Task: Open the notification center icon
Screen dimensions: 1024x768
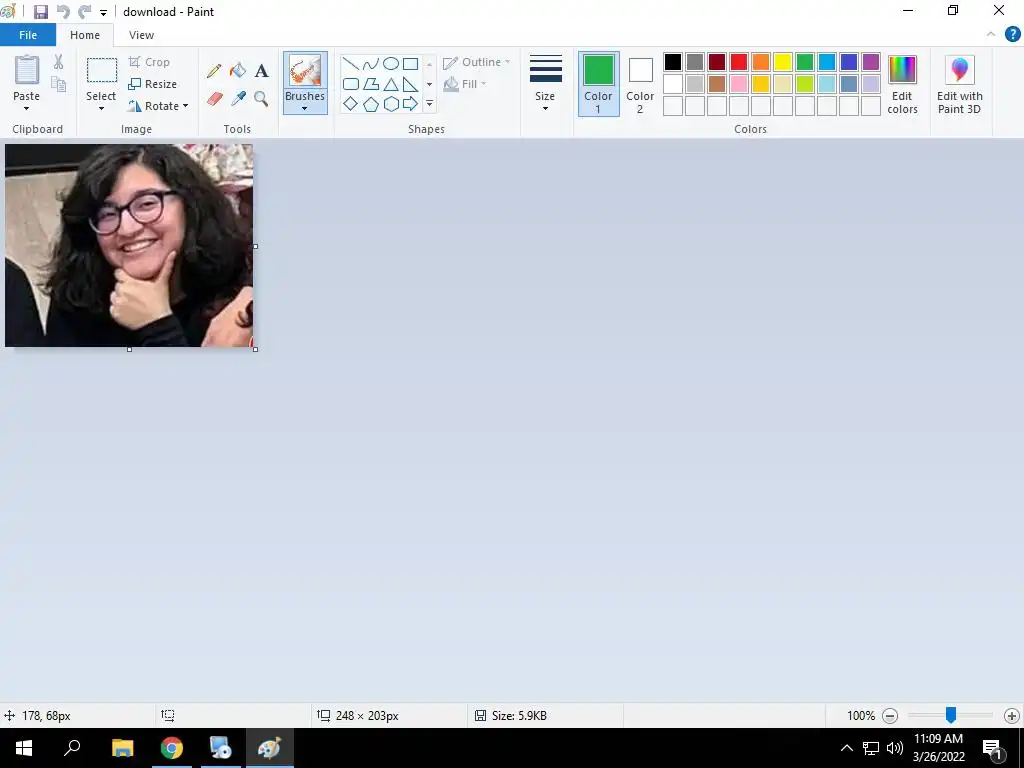Action: point(993,748)
